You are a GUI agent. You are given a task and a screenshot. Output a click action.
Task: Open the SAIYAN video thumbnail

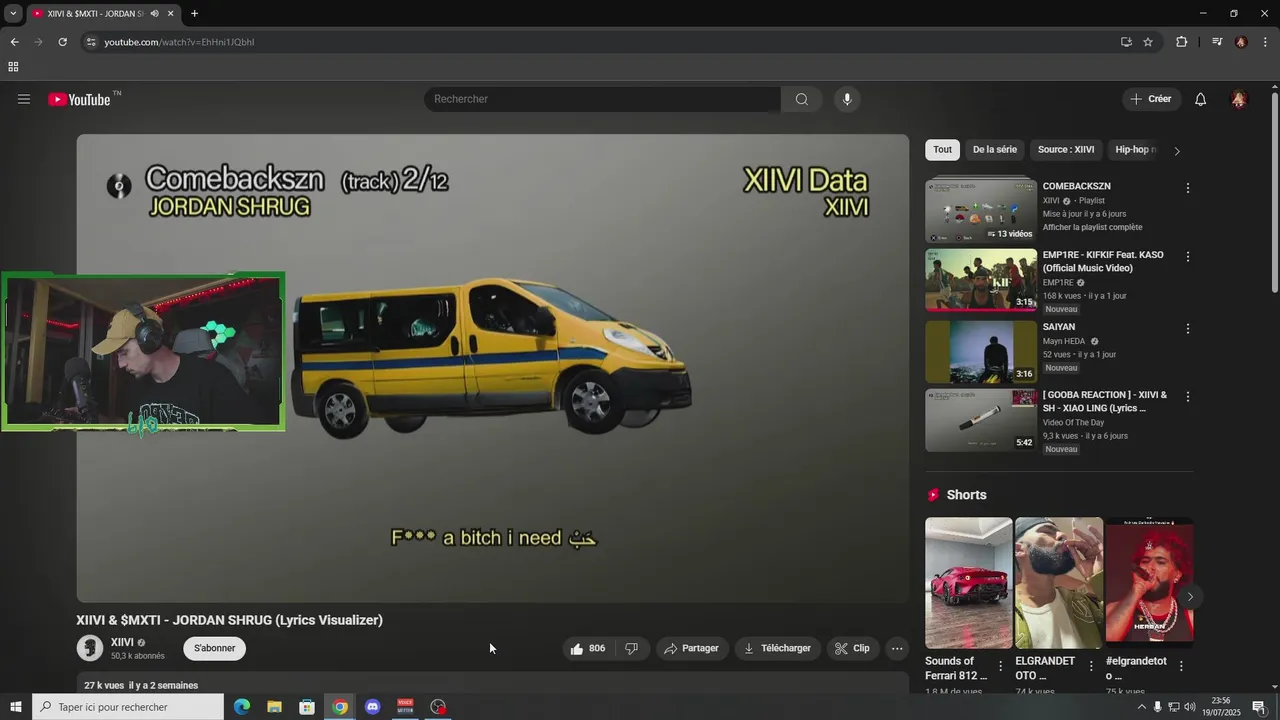(981, 351)
